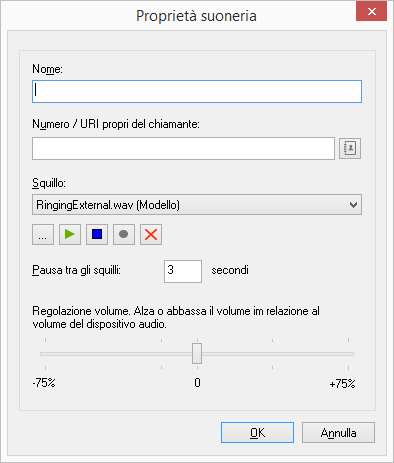Viewport: 394px width, 463px height.
Task: Start recording with the gray circle button
Action: pyautogui.click(x=124, y=235)
